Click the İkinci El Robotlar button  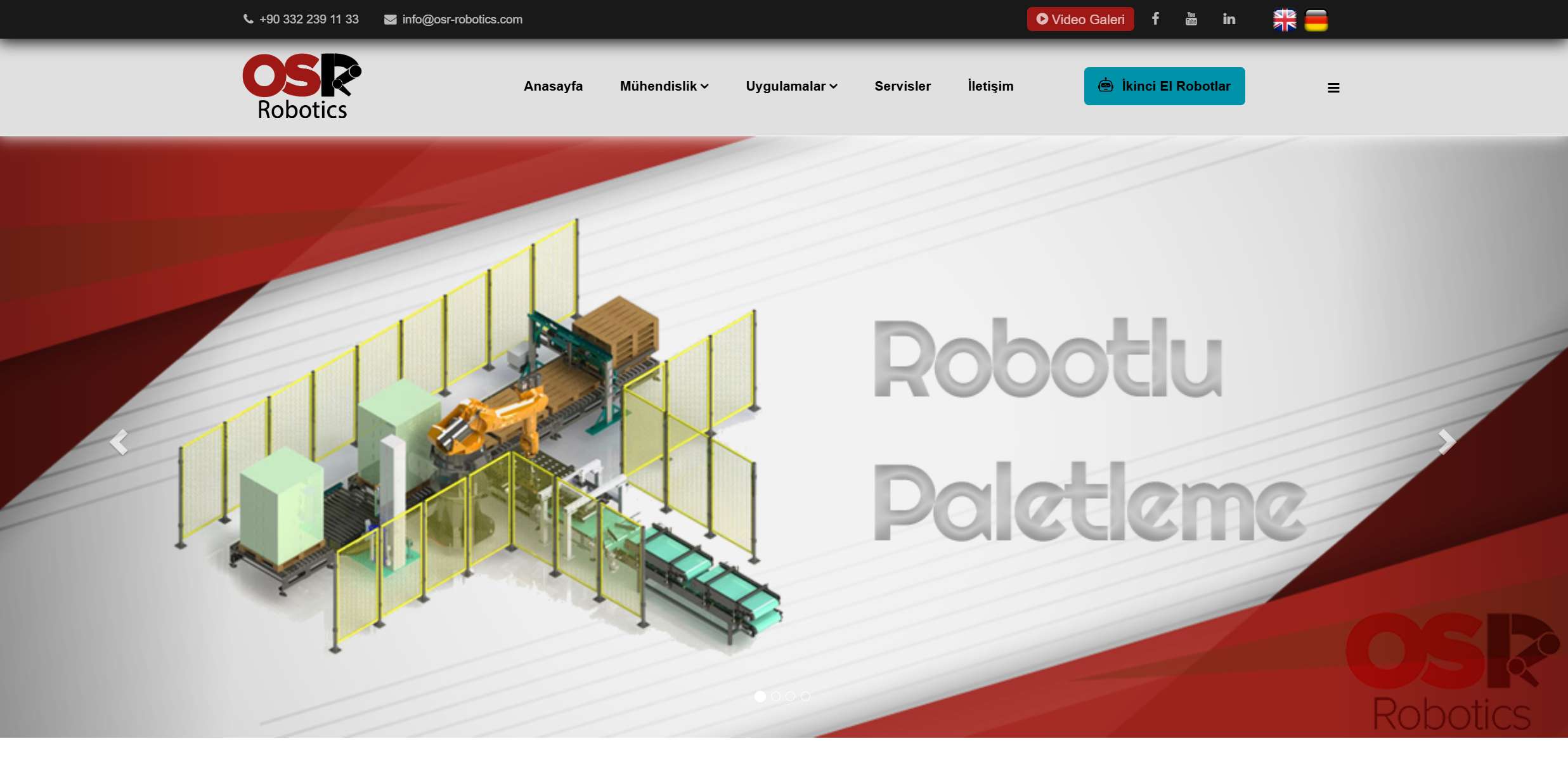1164,86
